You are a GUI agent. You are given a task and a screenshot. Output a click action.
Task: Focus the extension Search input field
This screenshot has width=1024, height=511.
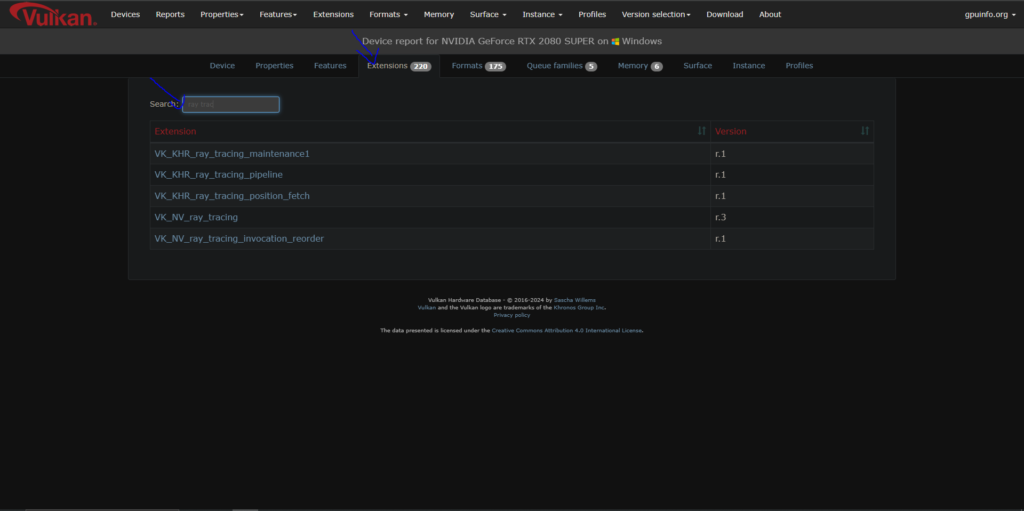click(231, 105)
